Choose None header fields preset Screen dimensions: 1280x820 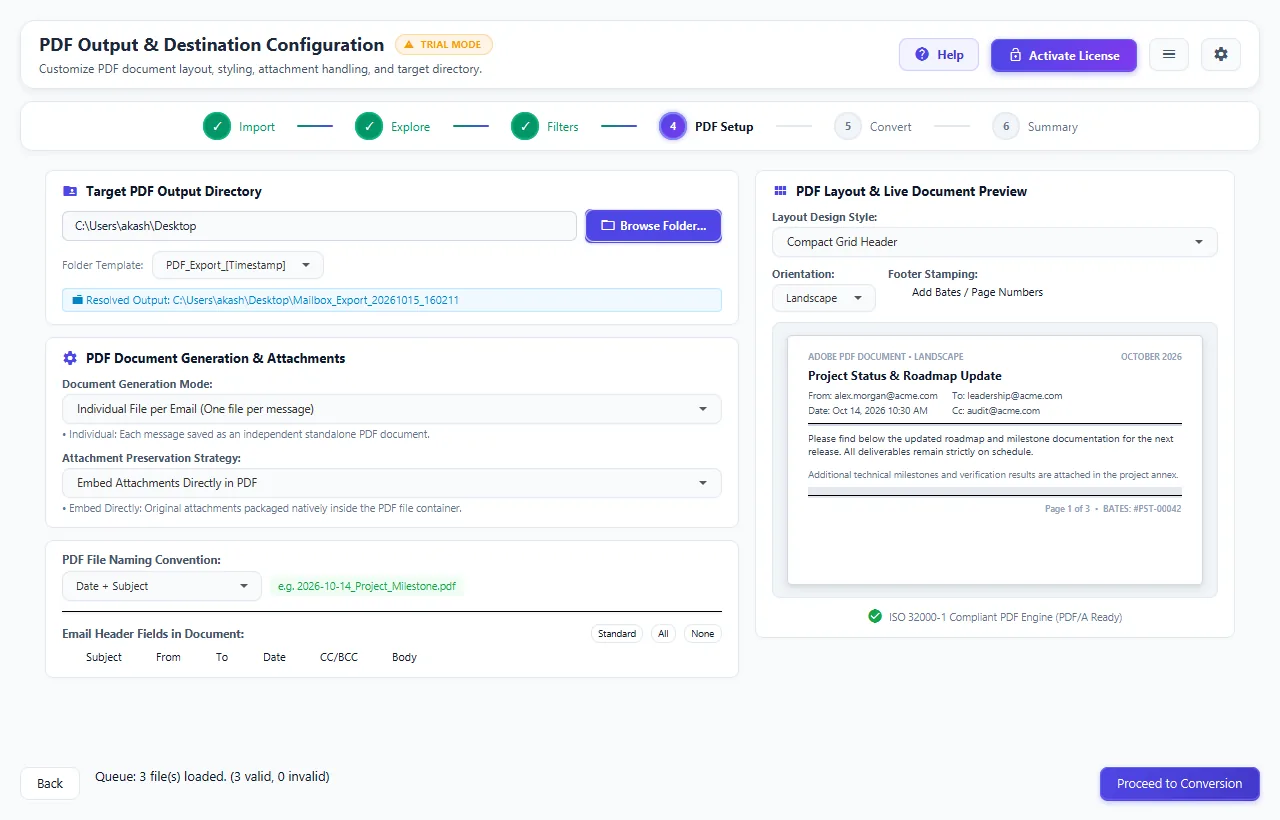coord(703,634)
